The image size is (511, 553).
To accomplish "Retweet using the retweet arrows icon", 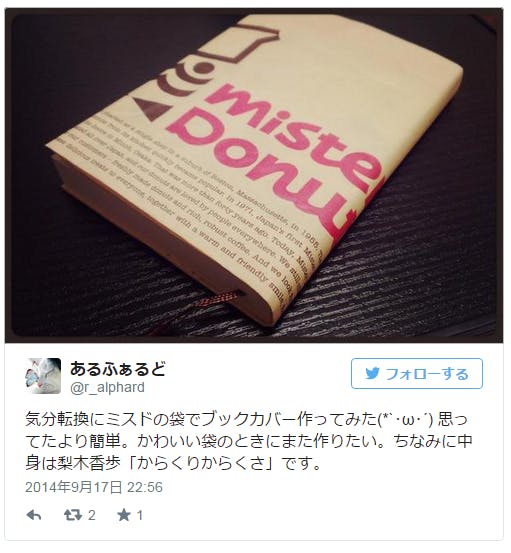I will pyautogui.click(x=73, y=515).
